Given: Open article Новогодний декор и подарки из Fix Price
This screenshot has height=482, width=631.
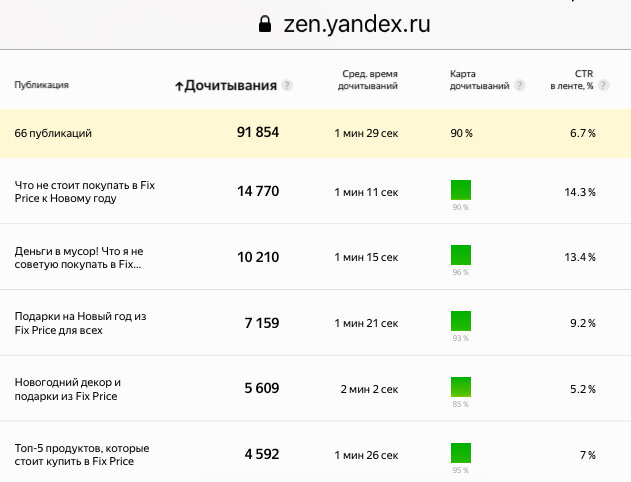Looking at the screenshot, I should (x=68, y=389).
